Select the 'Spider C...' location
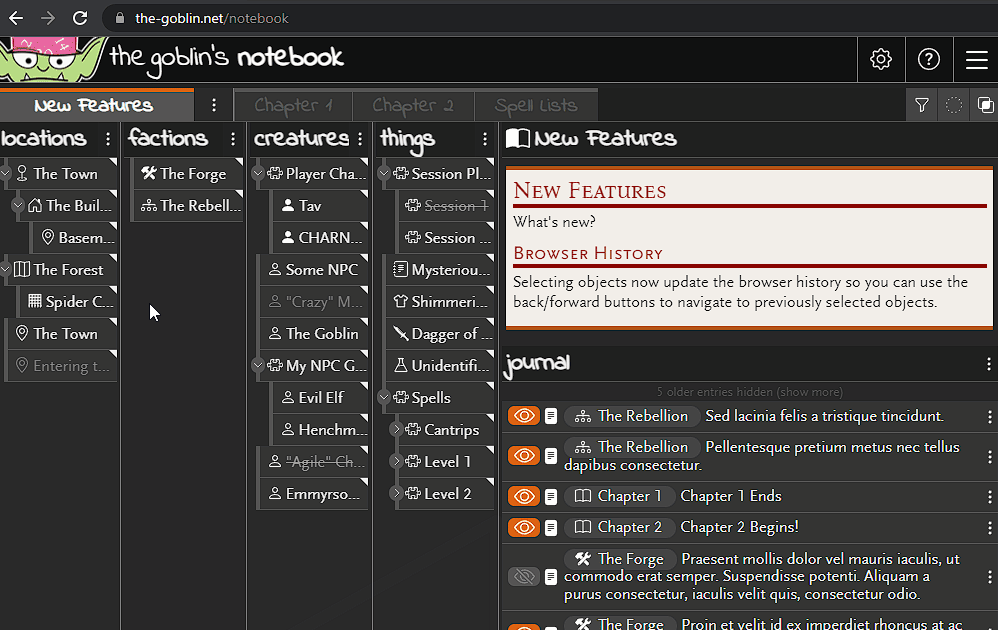The height and width of the screenshot is (630, 998). 69,302
